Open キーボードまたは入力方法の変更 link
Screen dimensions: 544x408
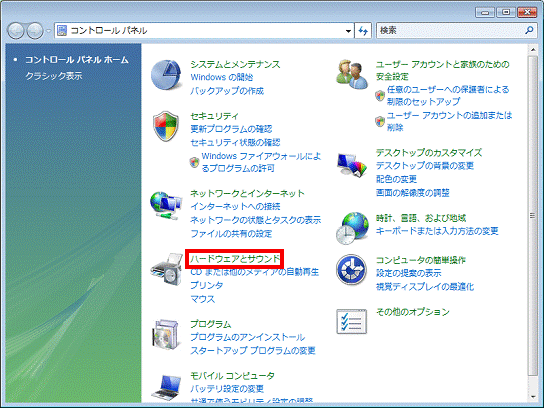pyautogui.click(x=437, y=231)
